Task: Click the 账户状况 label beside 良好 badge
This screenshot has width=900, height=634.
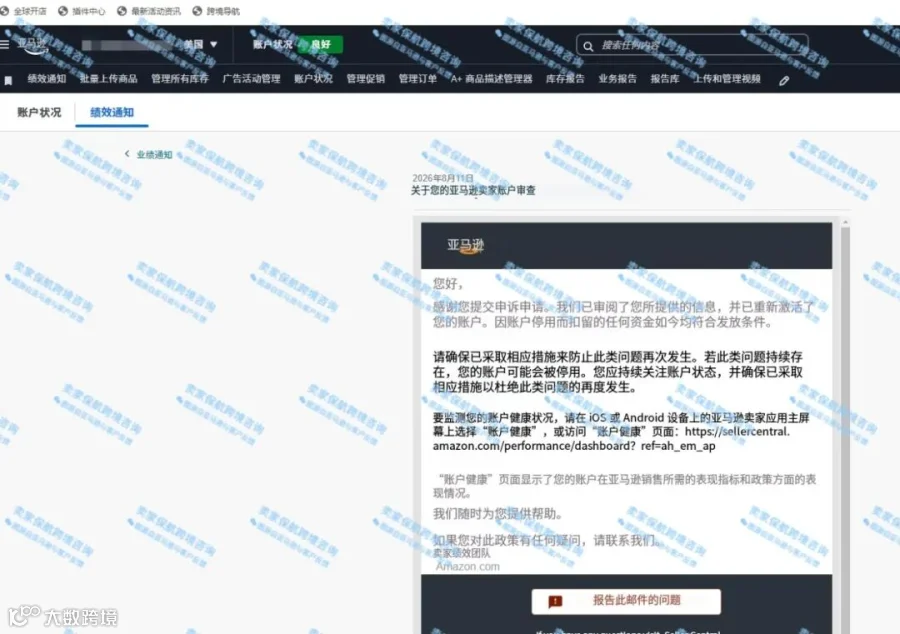Action: pyautogui.click(x=273, y=44)
